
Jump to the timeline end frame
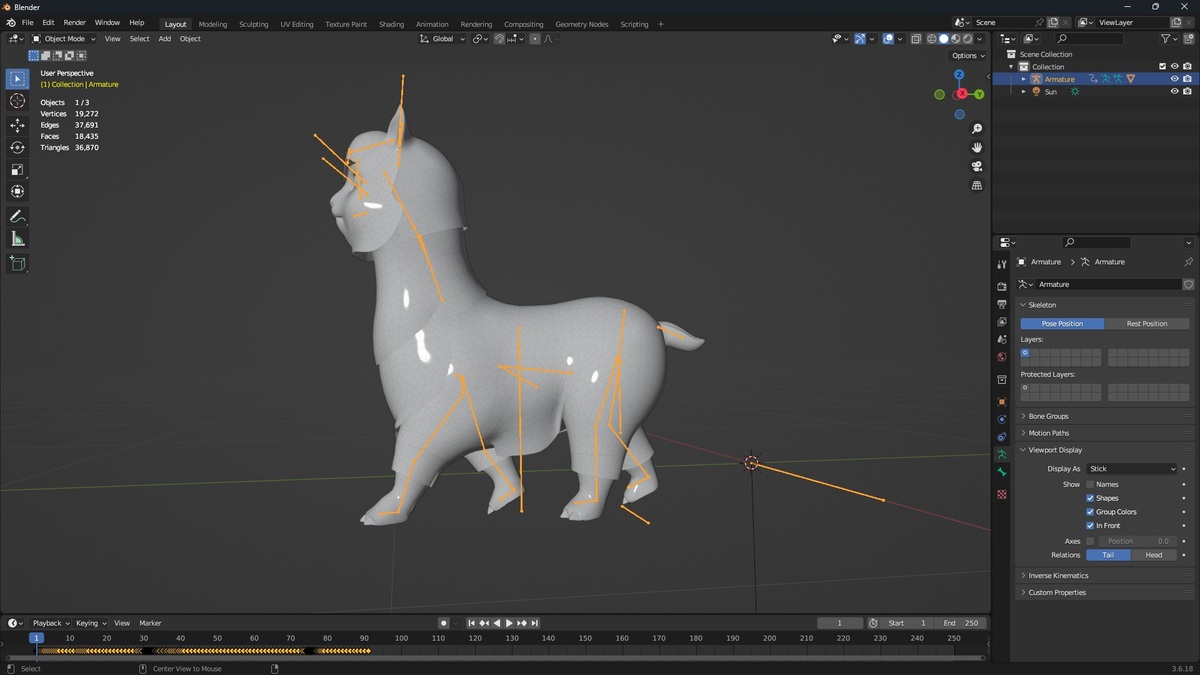(x=535, y=623)
